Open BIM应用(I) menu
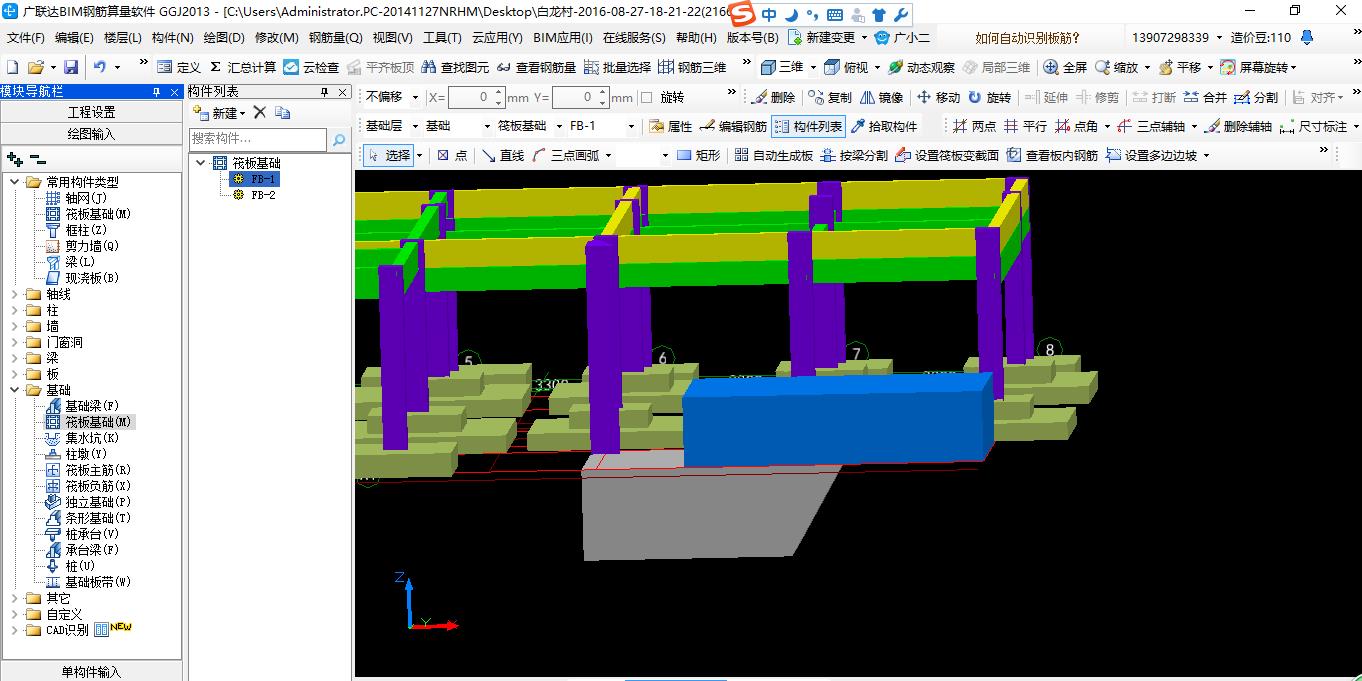Viewport: 1362px width, 681px height. coord(563,38)
